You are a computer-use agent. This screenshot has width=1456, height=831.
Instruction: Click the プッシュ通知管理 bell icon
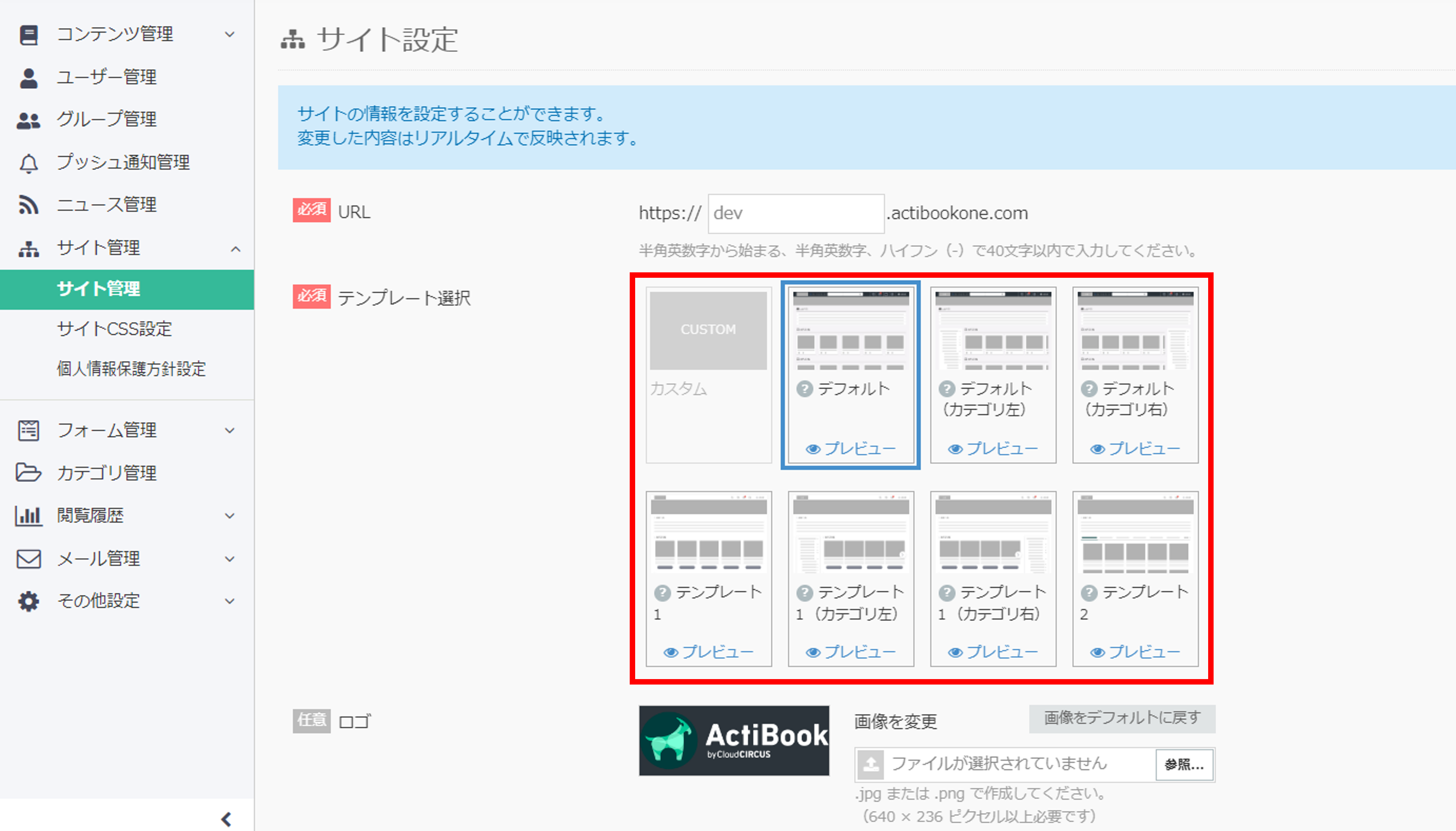(x=28, y=163)
